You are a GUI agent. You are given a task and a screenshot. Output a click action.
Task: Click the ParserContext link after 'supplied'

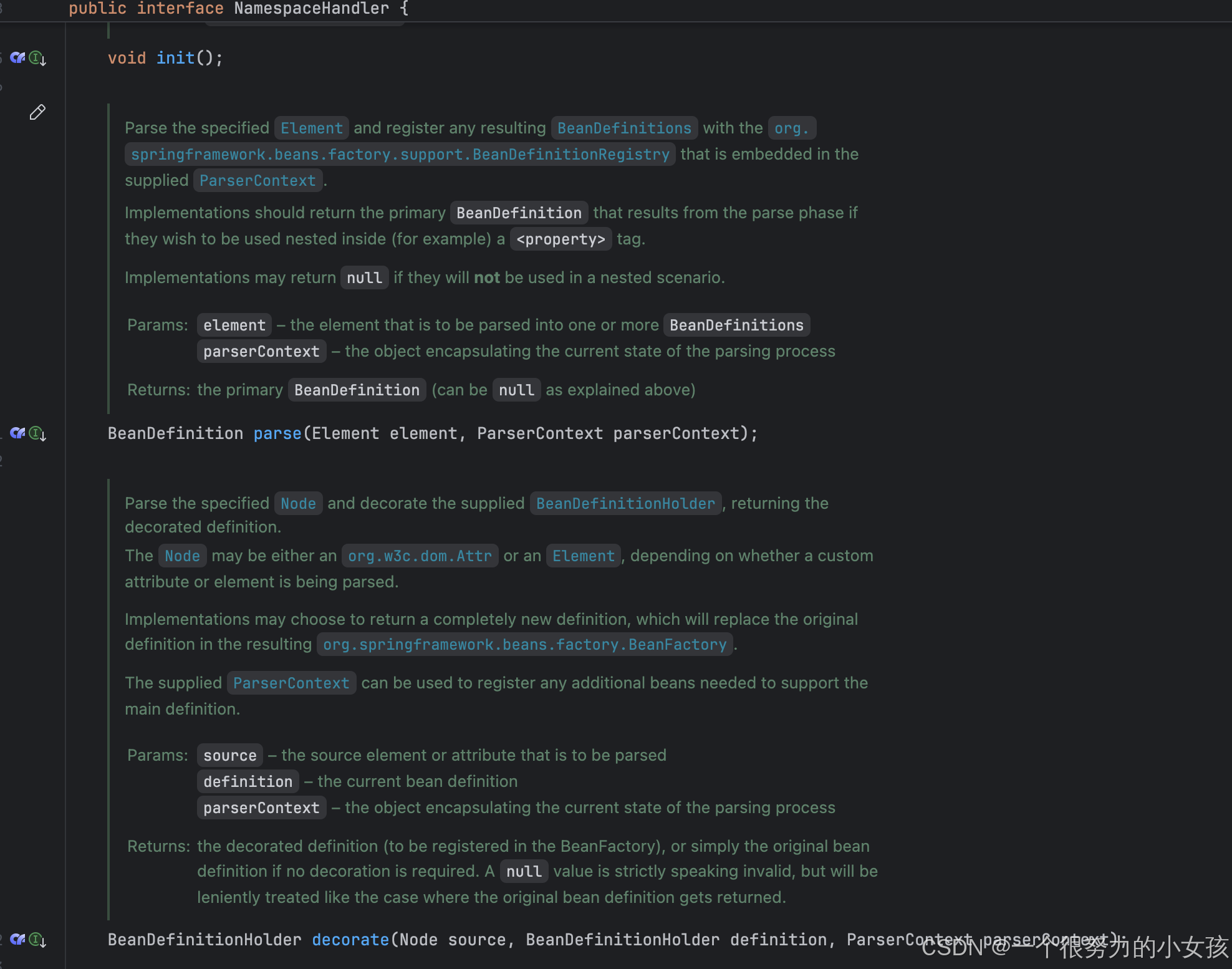257,181
